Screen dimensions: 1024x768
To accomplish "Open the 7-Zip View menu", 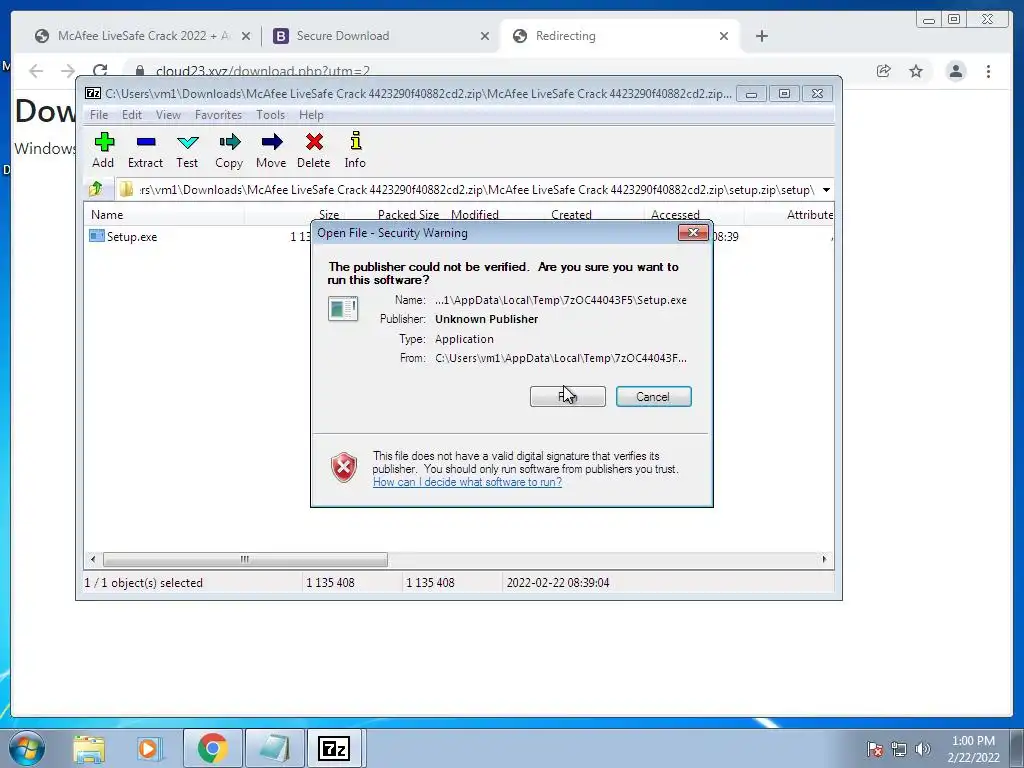I will point(168,115).
